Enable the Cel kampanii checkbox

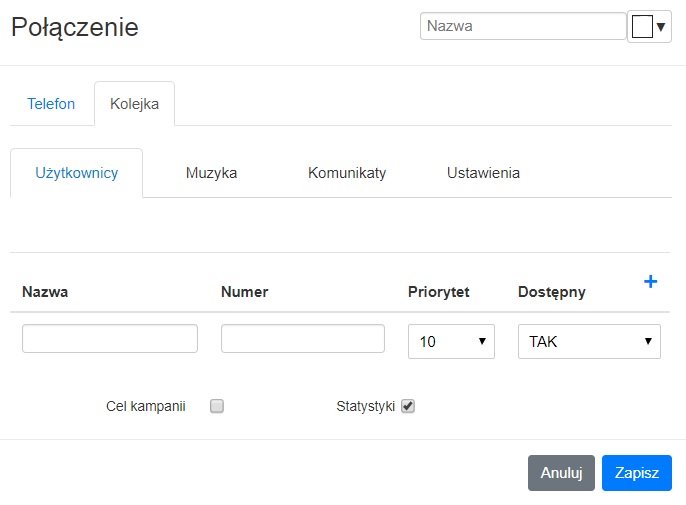point(217,406)
